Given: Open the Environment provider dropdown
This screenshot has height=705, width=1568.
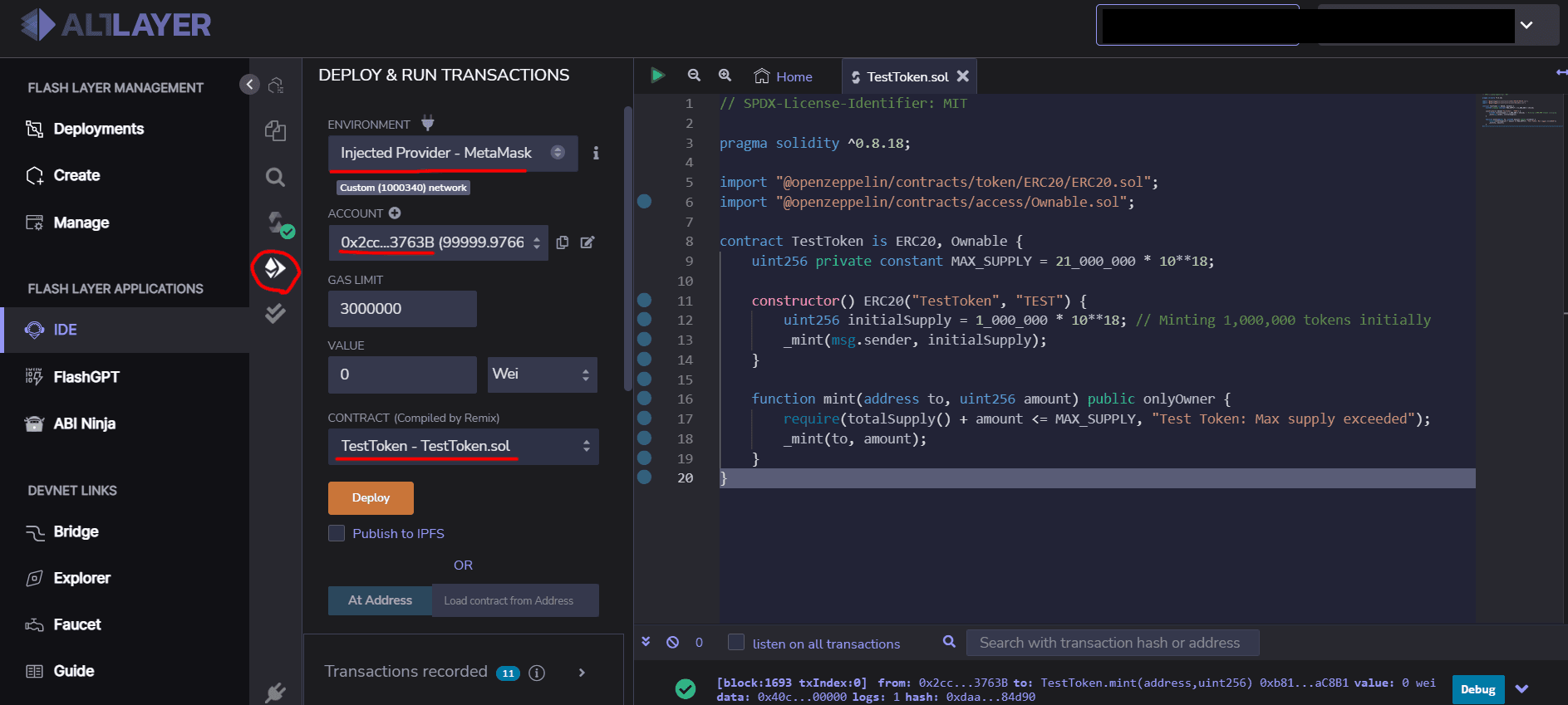Looking at the screenshot, I should (453, 153).
